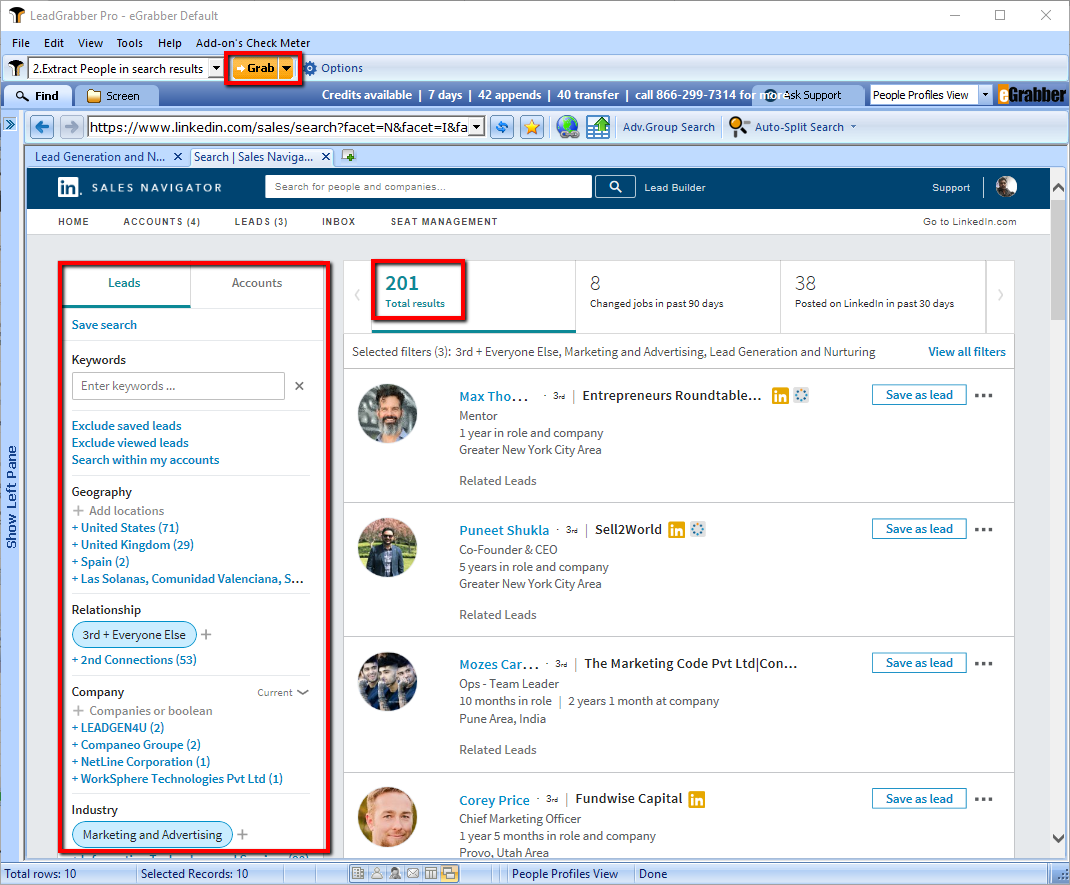1070x885 pixels.
Task: Click the Options gear icon
Action: pyautogui.click(x=310, y=68)
